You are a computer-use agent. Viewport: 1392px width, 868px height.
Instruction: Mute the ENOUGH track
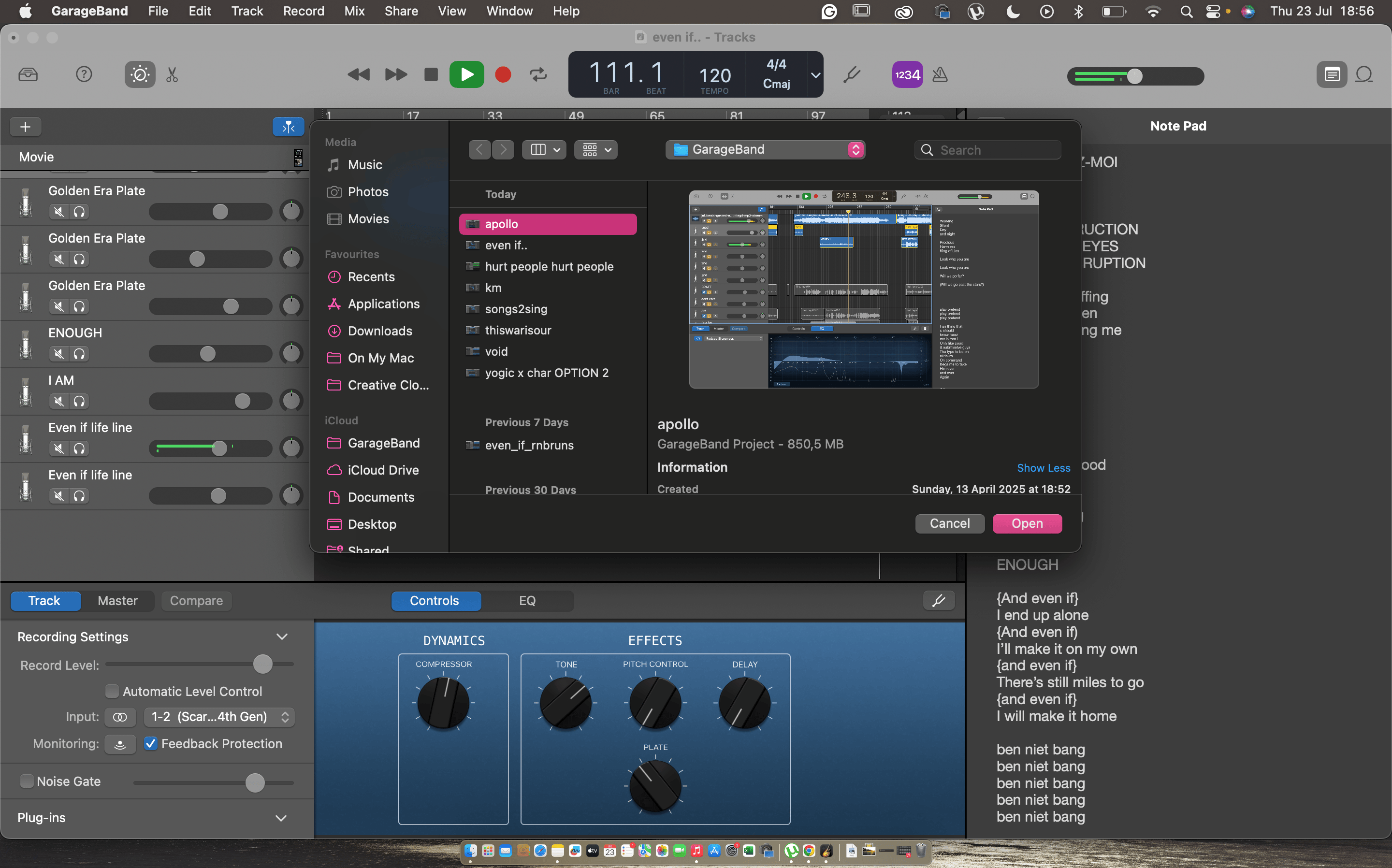pos(58,354)
